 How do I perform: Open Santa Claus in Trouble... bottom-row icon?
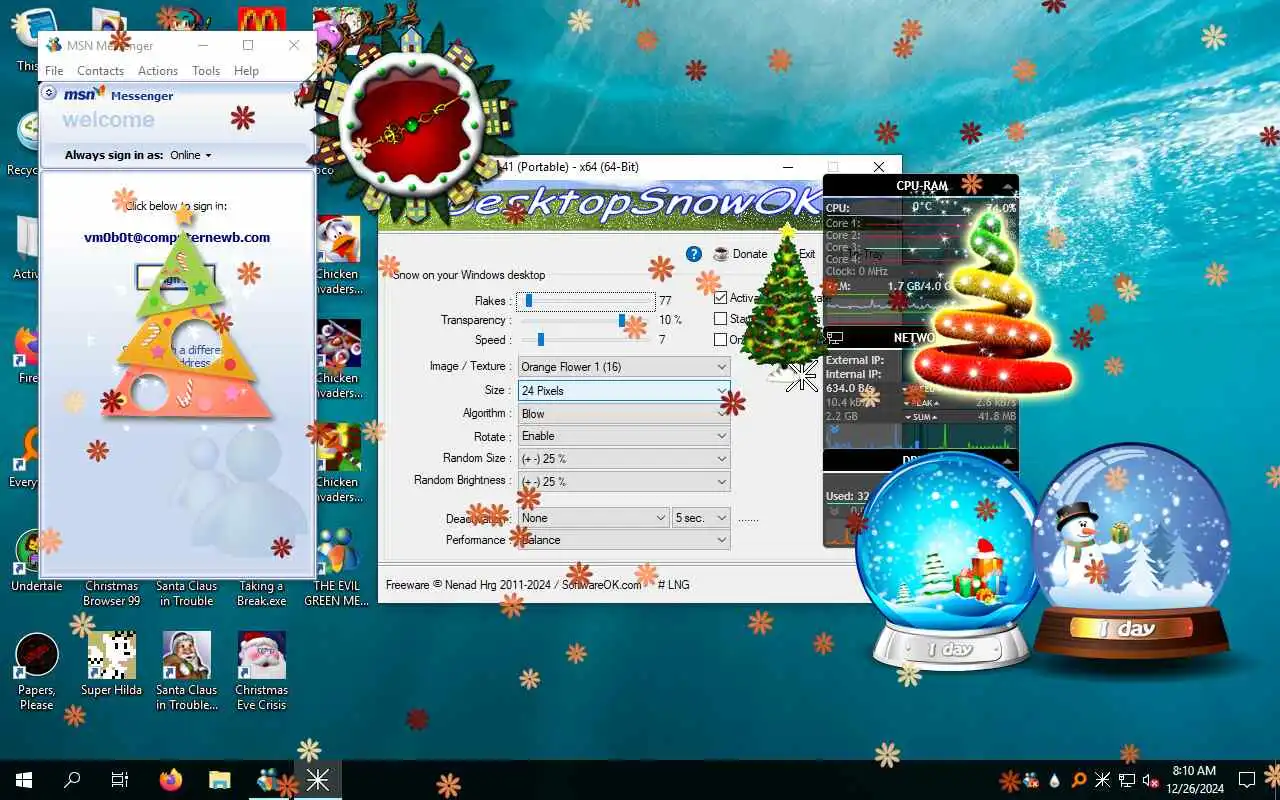tap(186, 671)
